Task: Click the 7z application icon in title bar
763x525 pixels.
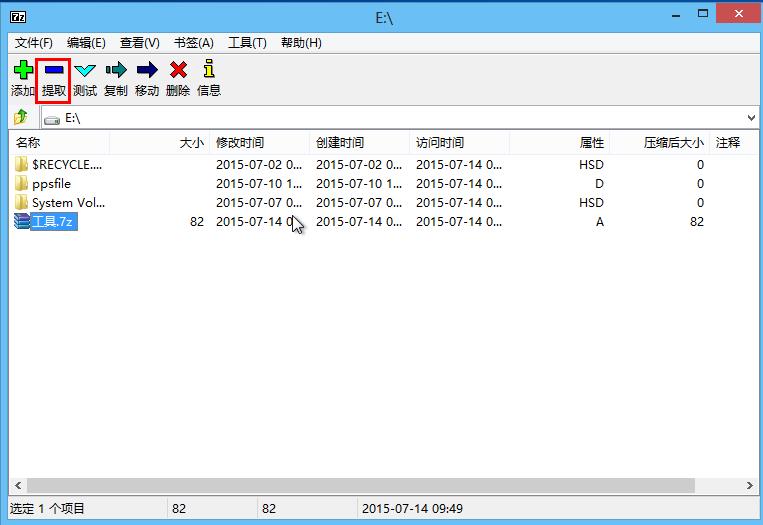Action: [x=18, y=17]
